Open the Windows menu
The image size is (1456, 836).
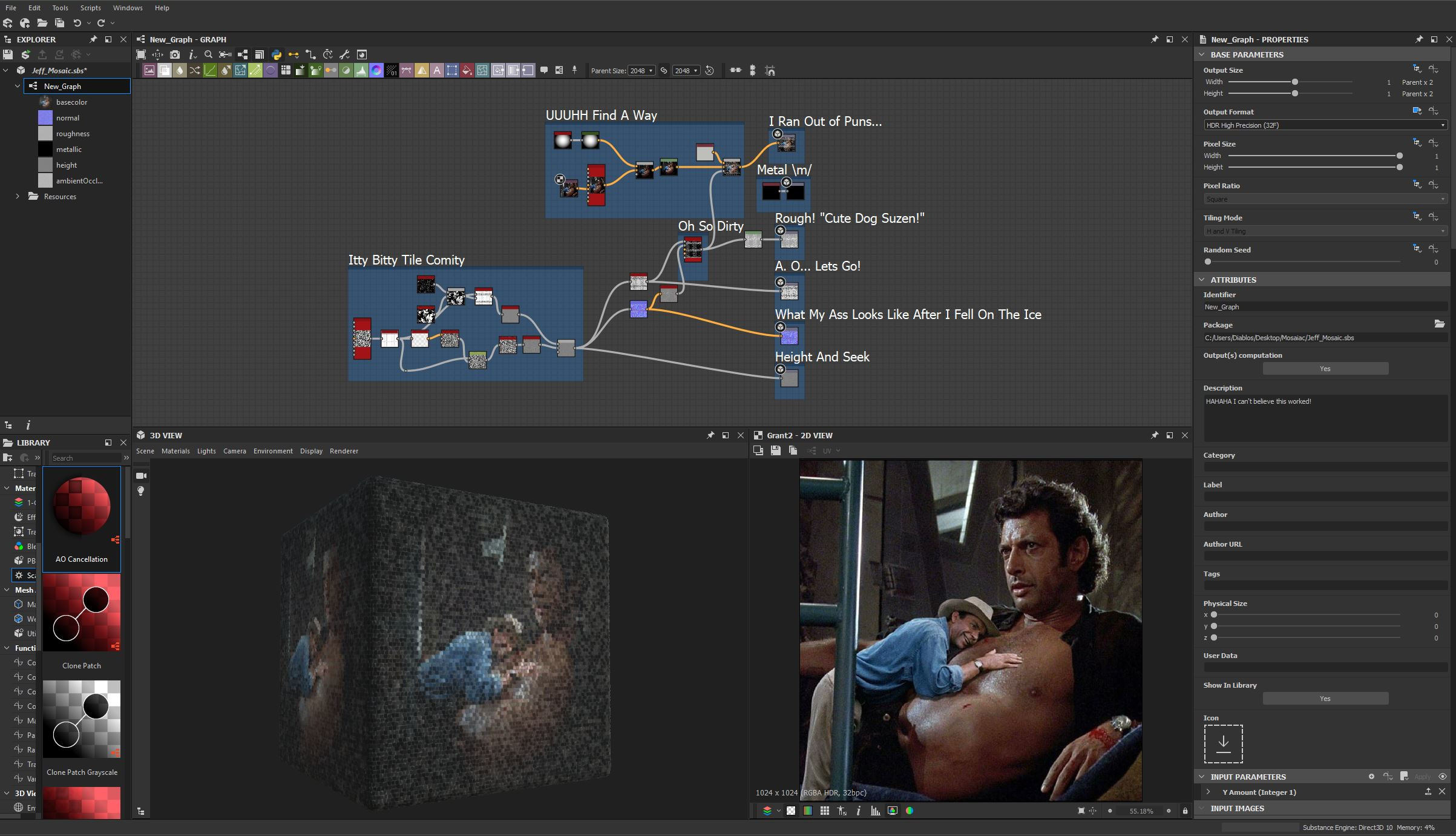(x=128, y=8)
